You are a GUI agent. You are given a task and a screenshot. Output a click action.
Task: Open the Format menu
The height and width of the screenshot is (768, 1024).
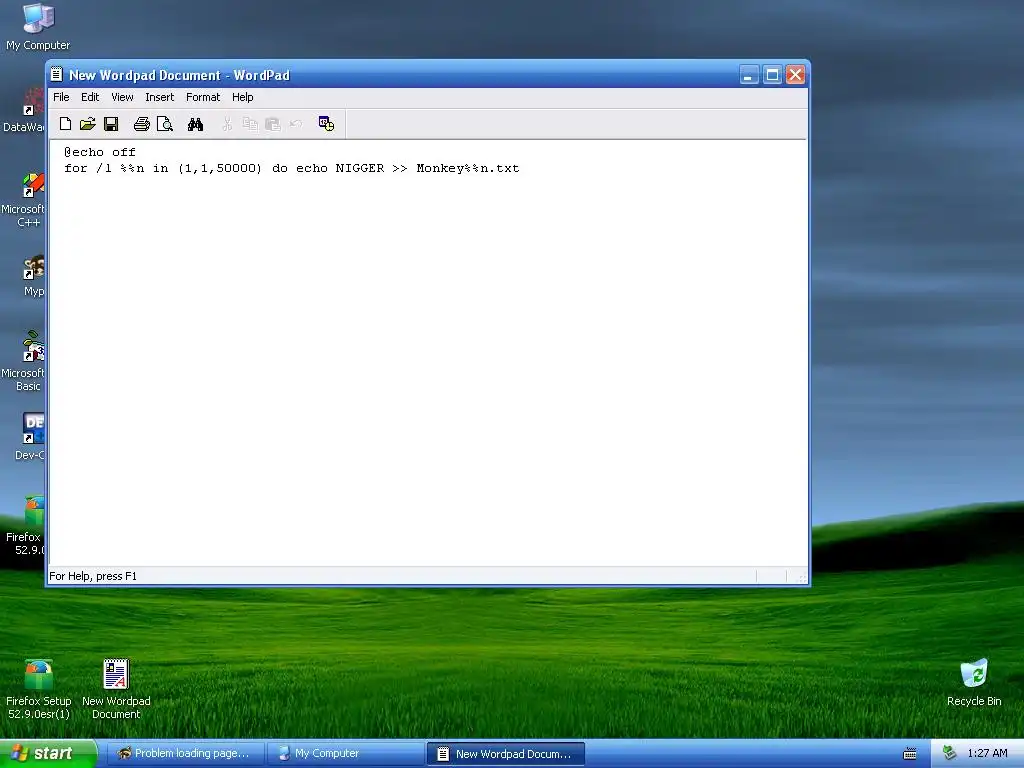pyautogui.click(x=203, y=97)
